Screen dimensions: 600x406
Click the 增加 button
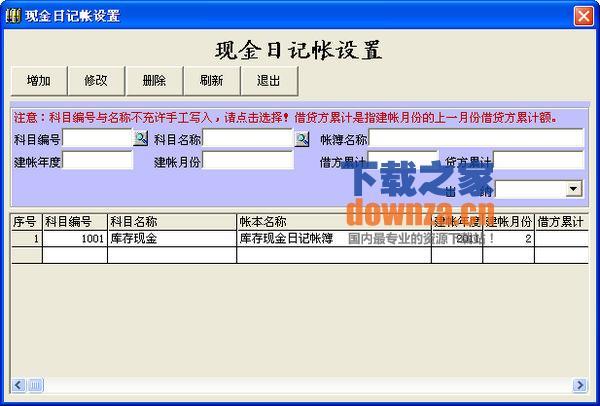point(39,81)
